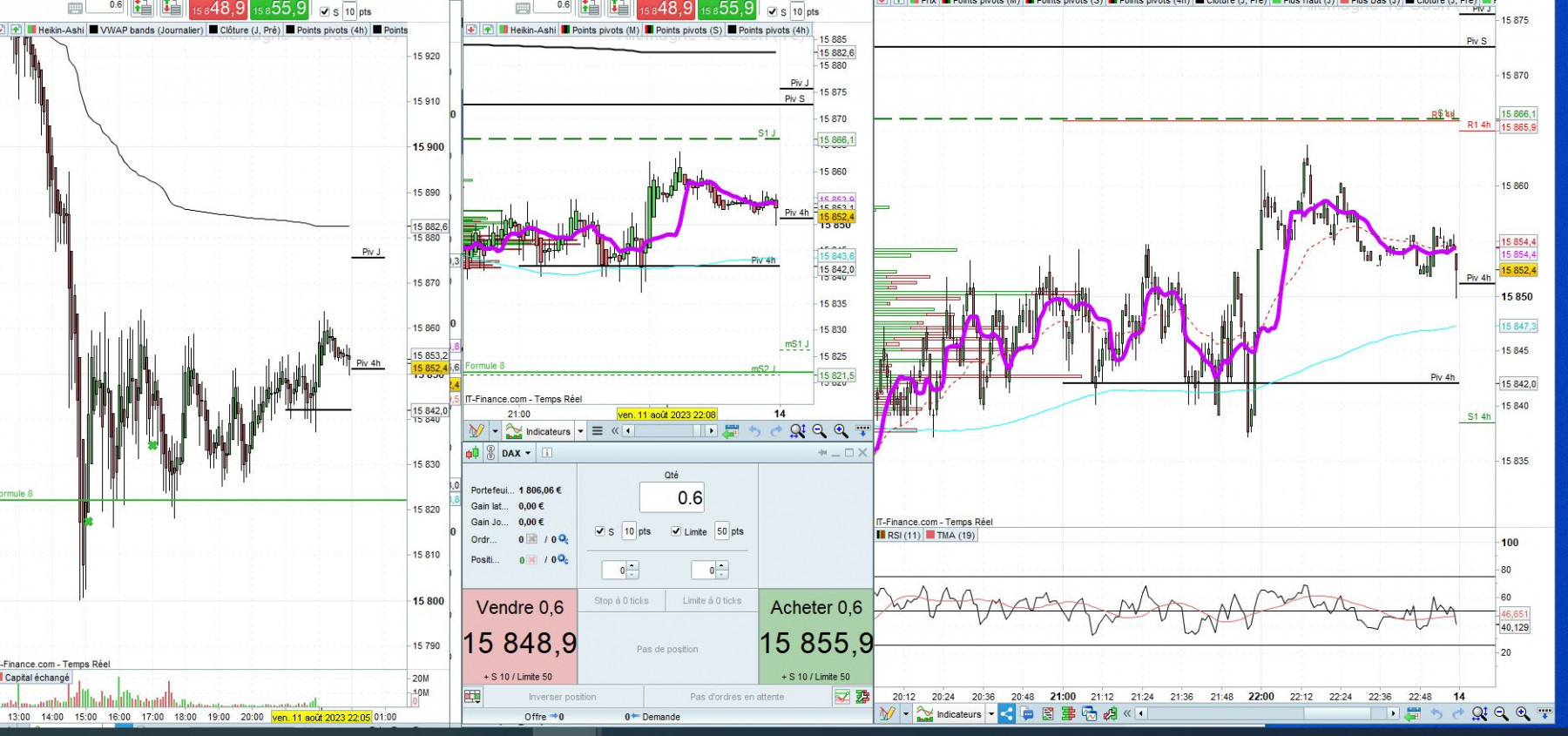Open the order book grid icon
Viewport: 1568px width, 736px height.
click(x=472, y=697)
